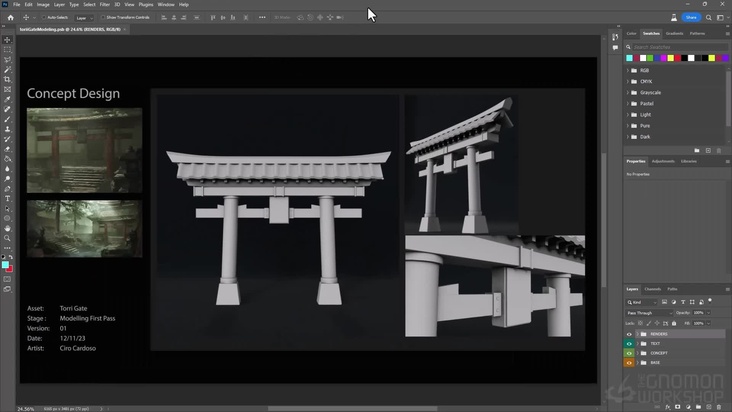
Task: Toggle lock transparent pixels
Action: point(640,323)
